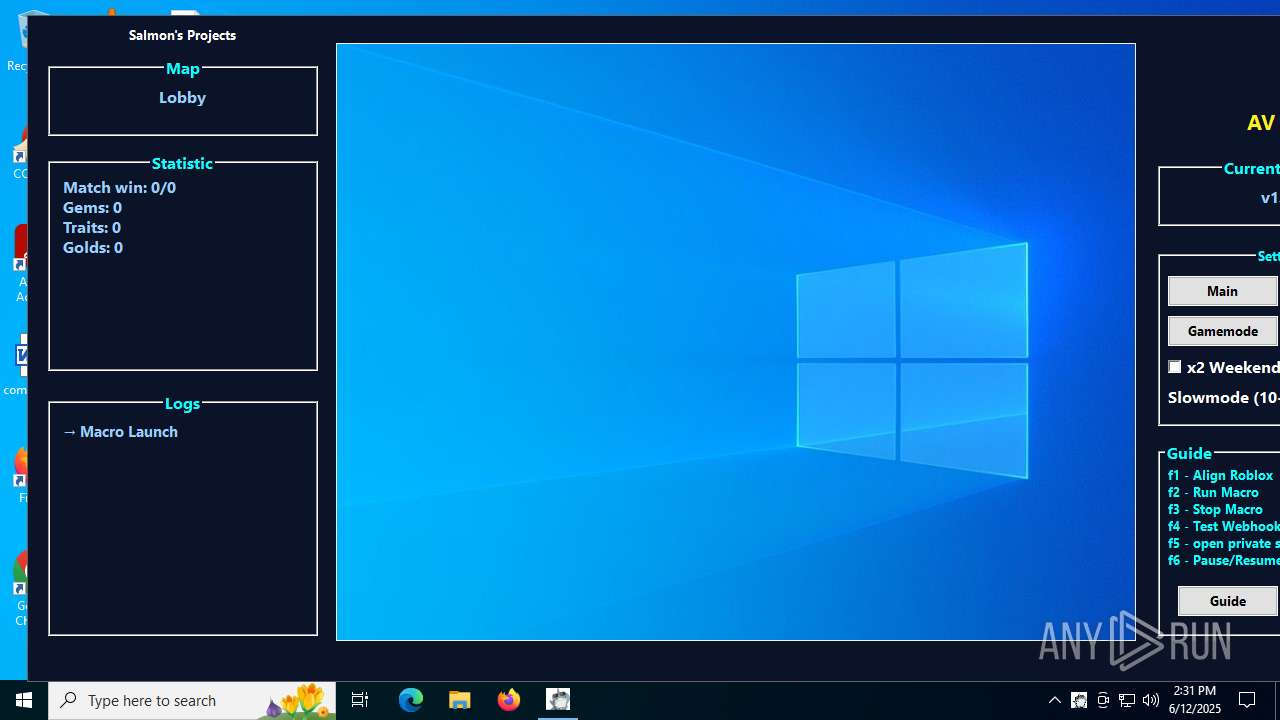Show hidden system tray icons
Screen dimensions: 1280x720
coord(1055,700)
